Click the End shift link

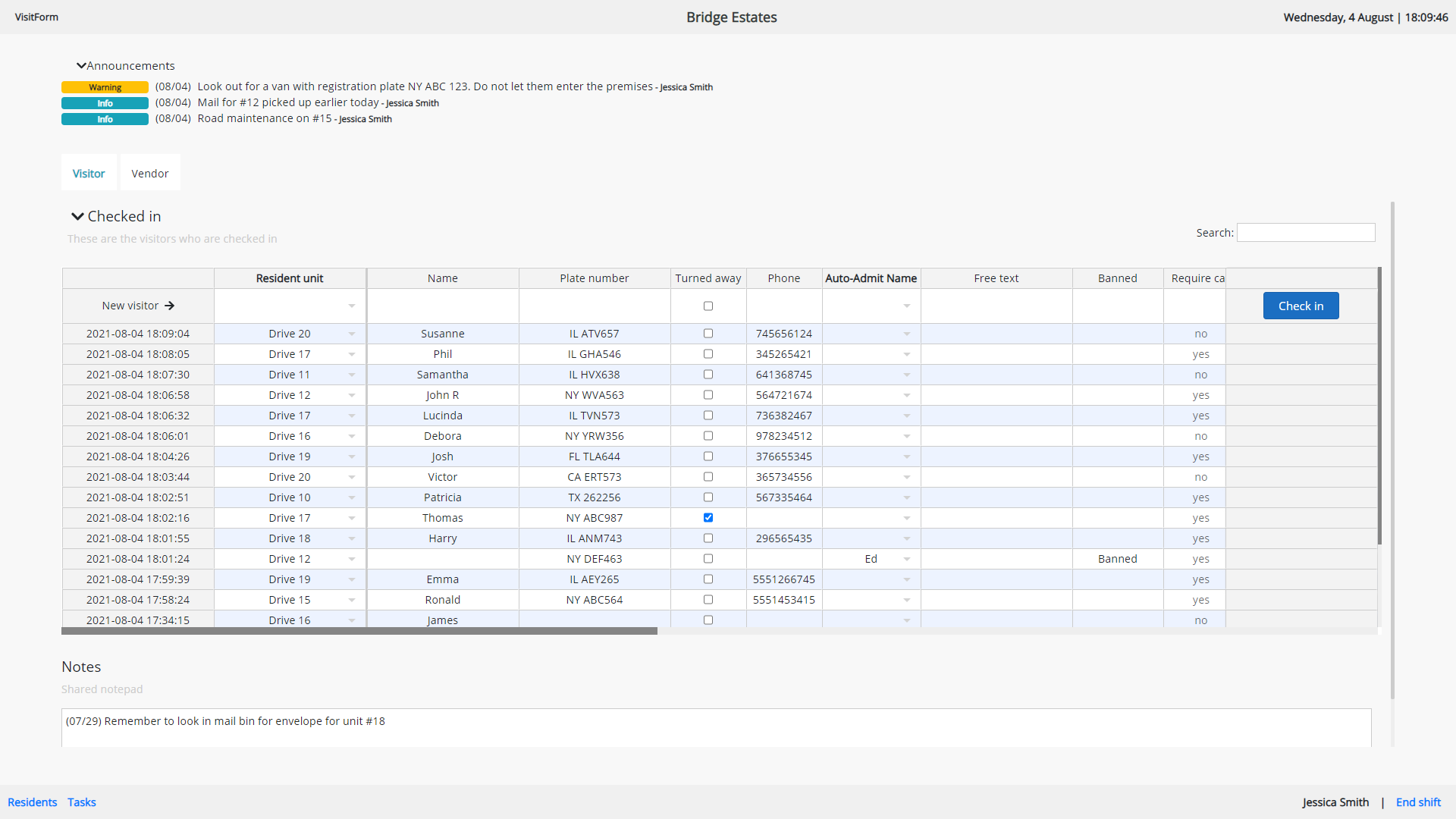1418,802
